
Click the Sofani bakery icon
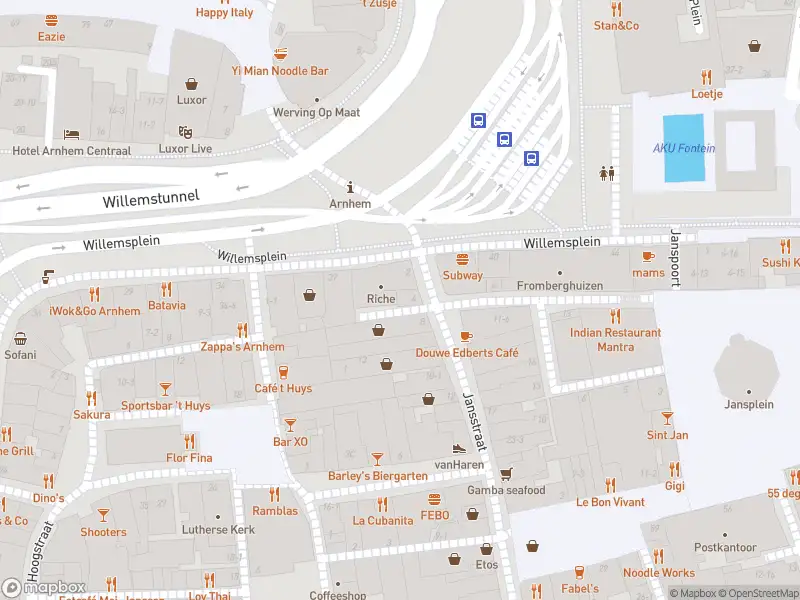click(x=20, y=339)
